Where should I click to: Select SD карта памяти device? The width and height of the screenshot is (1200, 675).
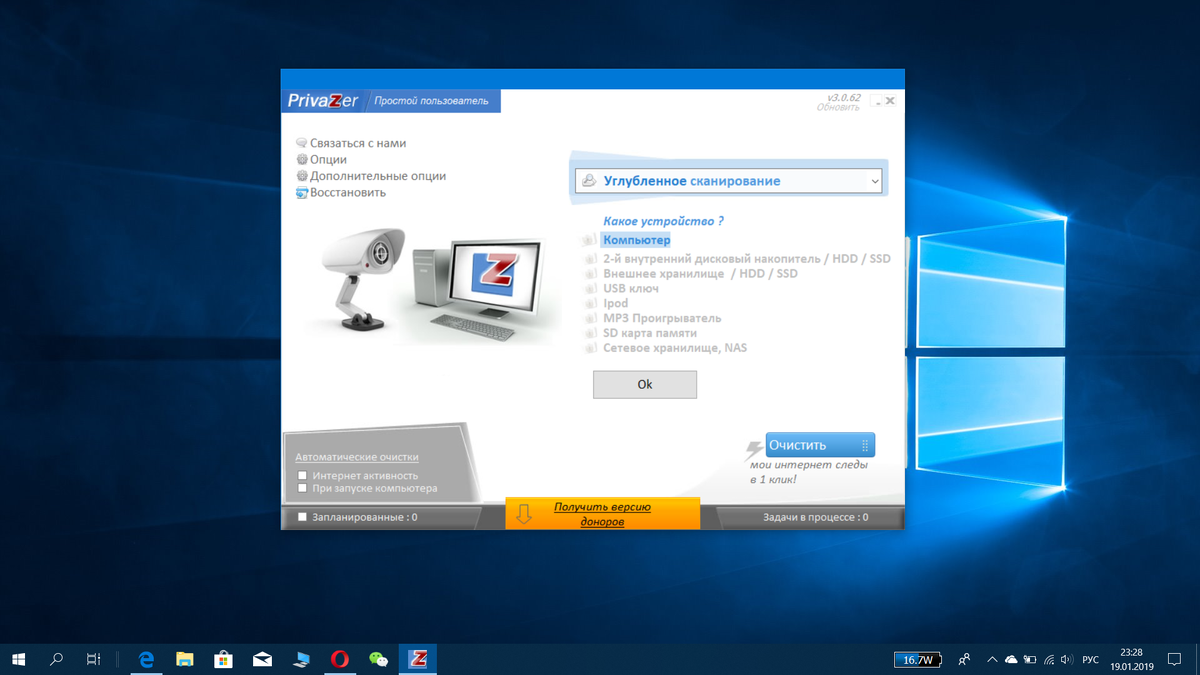(x=650, y=333)
